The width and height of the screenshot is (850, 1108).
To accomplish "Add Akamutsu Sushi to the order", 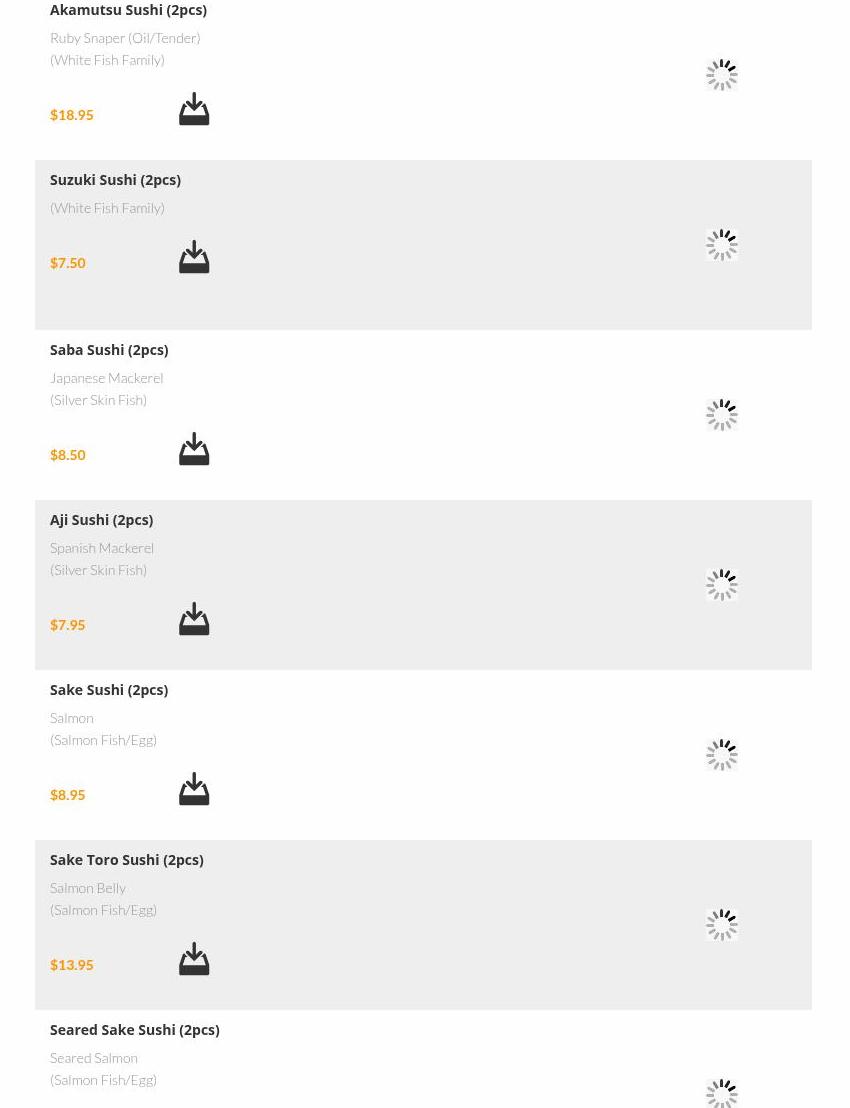I will (x=194, y=109).
